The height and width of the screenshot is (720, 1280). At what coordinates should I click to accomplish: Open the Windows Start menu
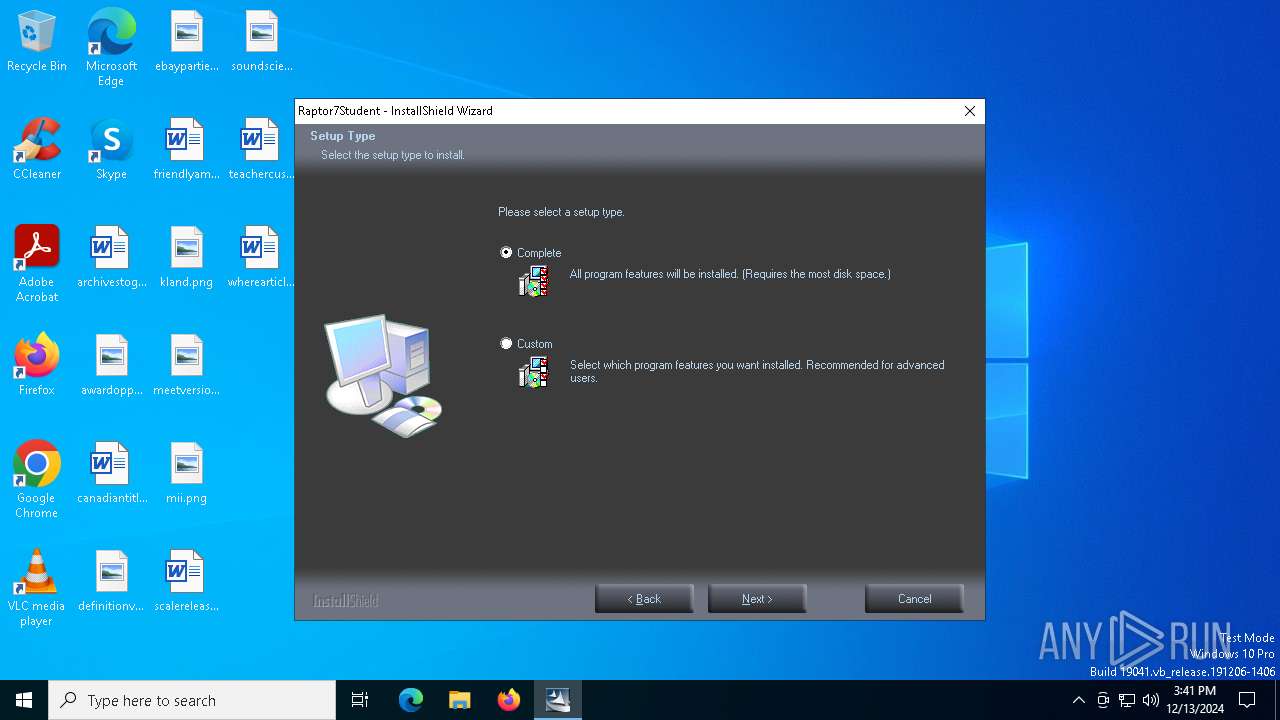coord(24,700)
